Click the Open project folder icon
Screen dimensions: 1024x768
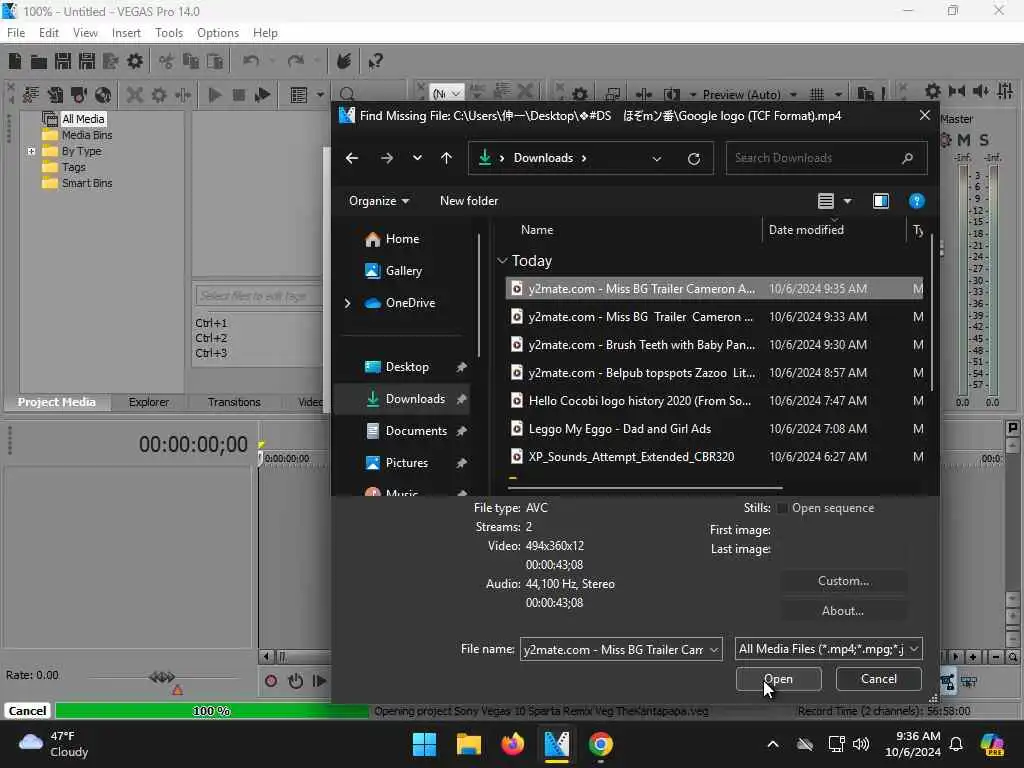coord(39,61)
